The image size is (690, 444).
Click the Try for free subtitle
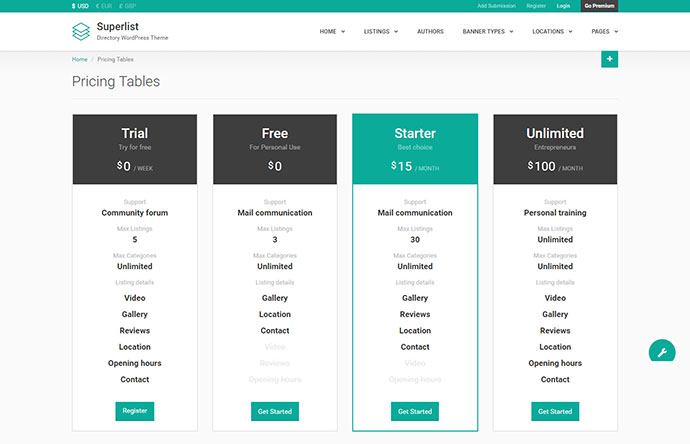coord(135,147)
